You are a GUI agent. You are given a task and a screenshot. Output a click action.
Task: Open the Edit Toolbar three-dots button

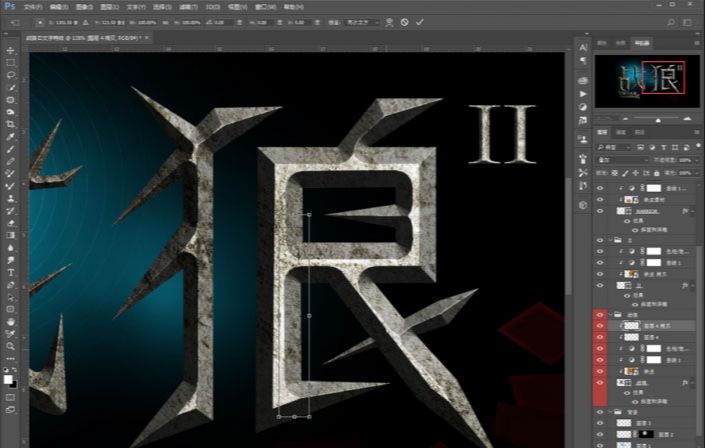[10, 359]
